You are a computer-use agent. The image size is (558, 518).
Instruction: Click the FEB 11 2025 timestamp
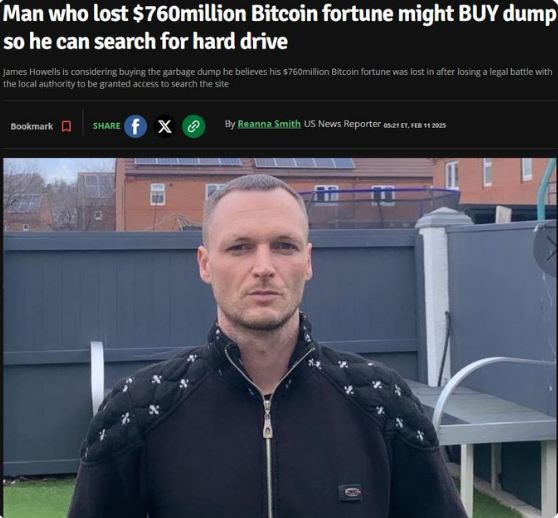(428, 126)
